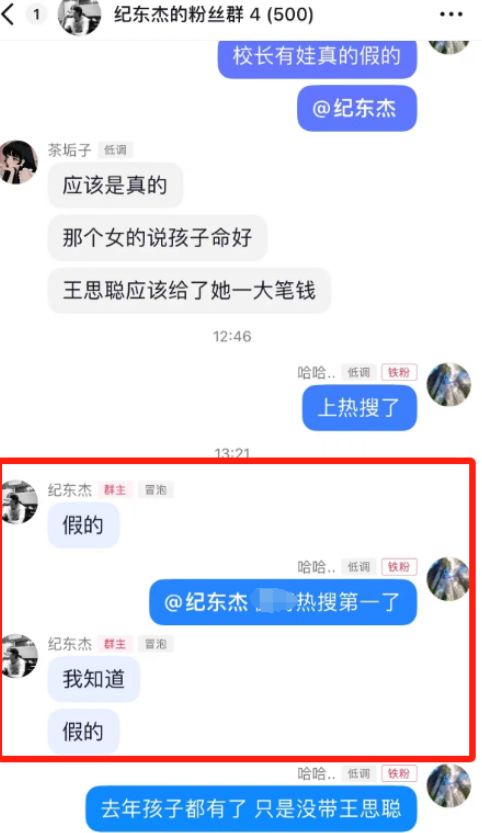Tap the 我知道 message bubble
Viewport: 482px width, 833px height.
click(94, 679)
